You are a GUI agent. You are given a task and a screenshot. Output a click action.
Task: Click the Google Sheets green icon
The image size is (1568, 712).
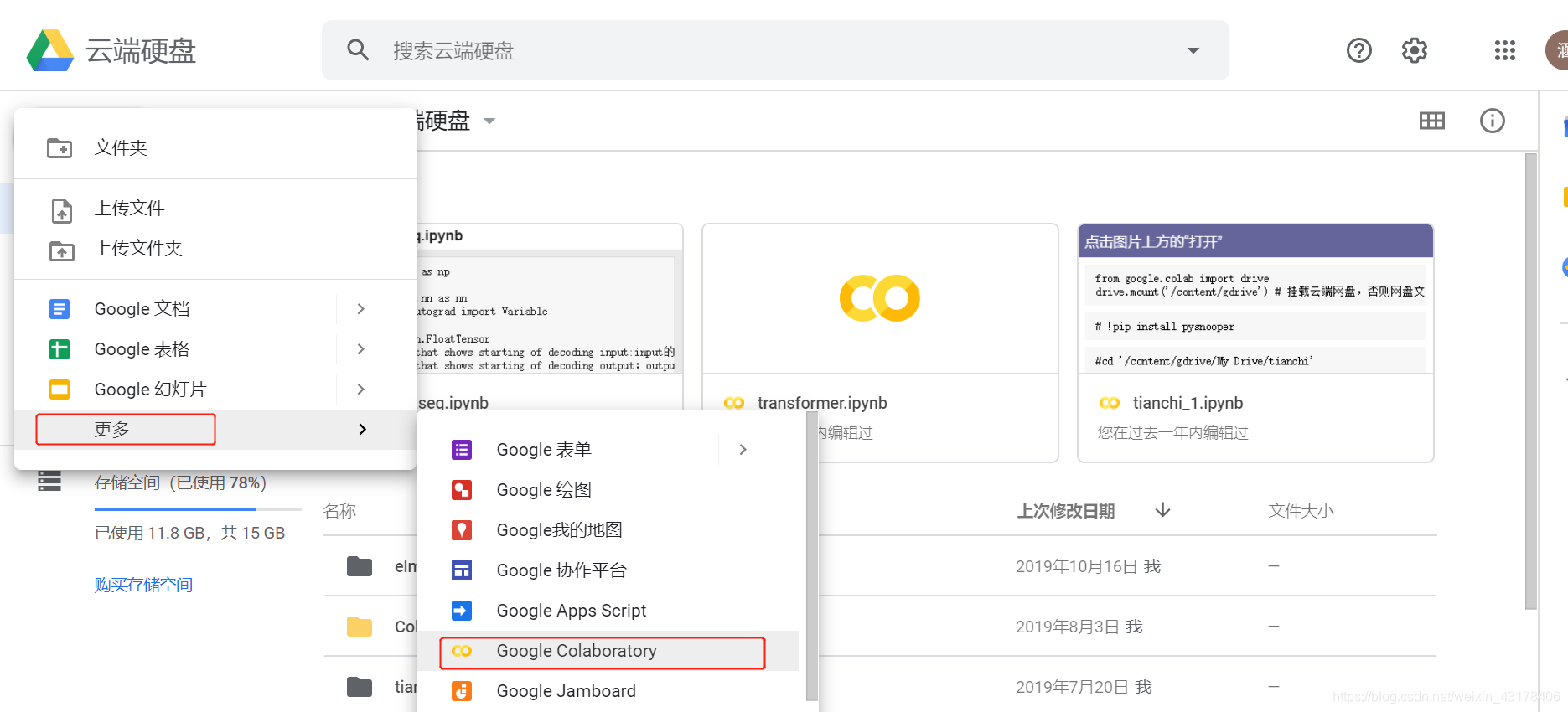pos(60,349)
